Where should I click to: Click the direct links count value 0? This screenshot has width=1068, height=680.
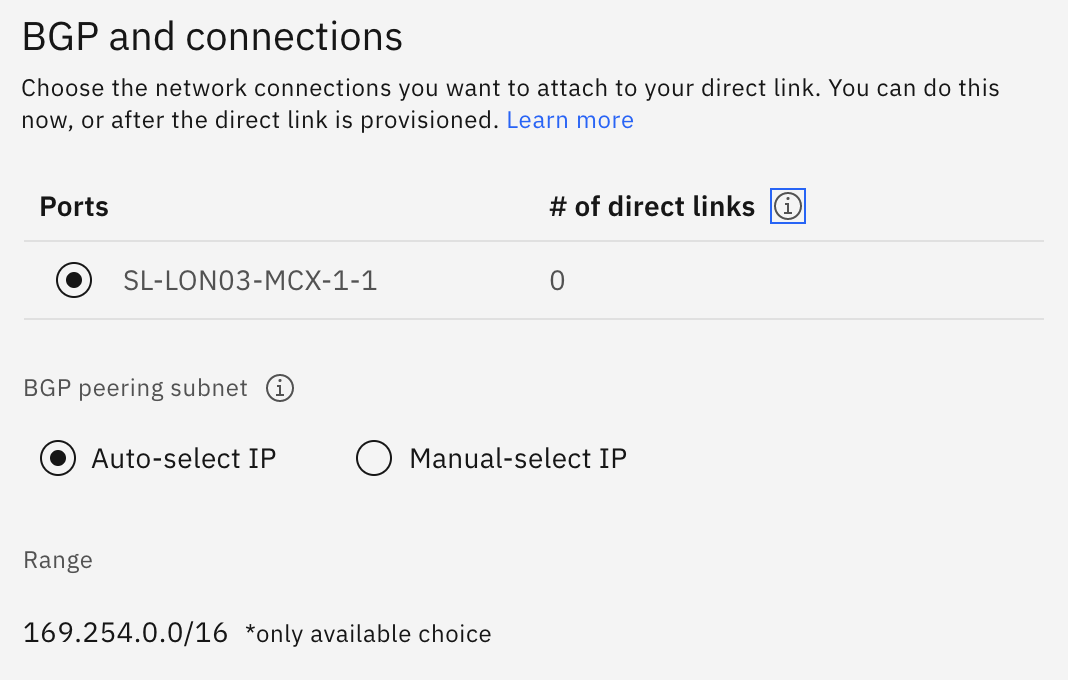click(557, 281)
